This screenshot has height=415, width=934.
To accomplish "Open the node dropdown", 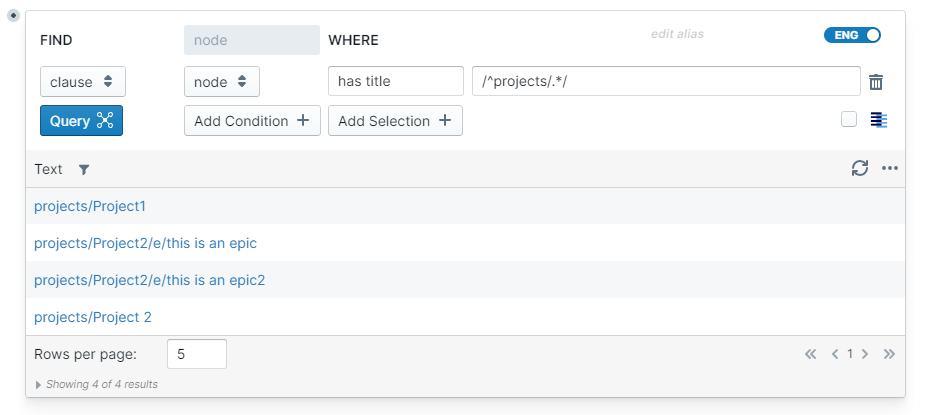I will pyautogui.click(x=222, y=82).
